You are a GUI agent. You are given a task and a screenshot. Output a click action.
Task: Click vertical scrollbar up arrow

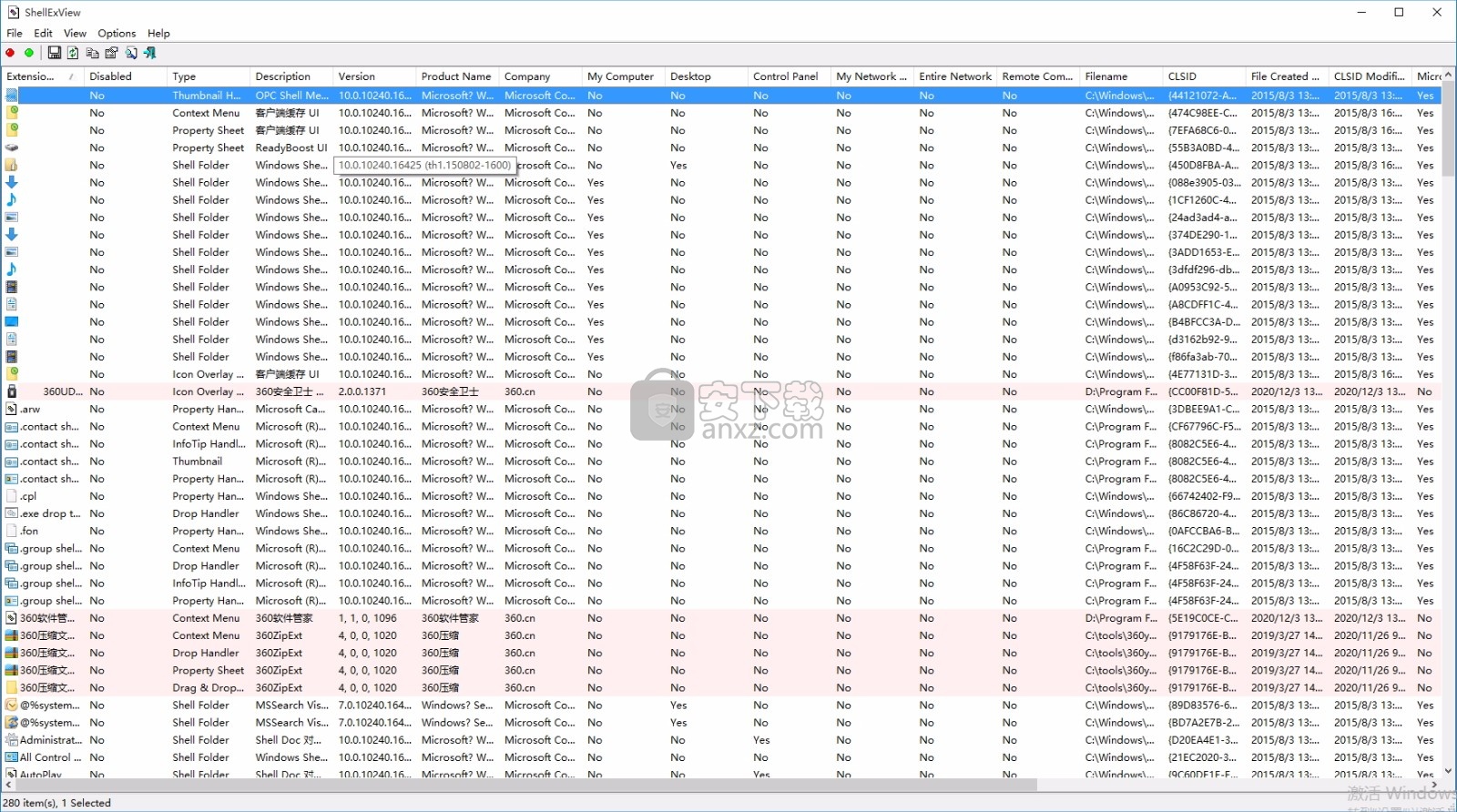click(x=1448, y=75)
